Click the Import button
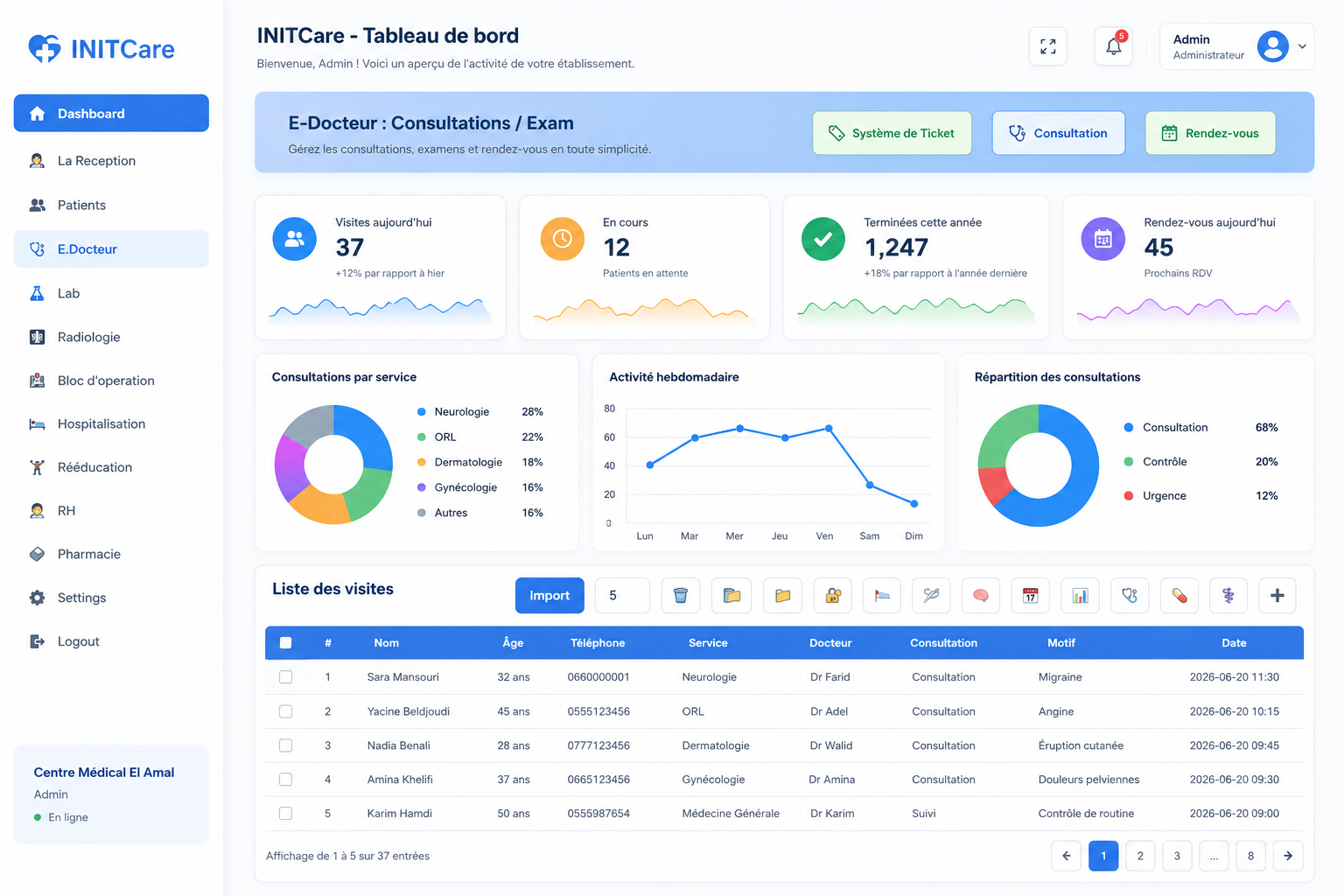 pos(549,596)
